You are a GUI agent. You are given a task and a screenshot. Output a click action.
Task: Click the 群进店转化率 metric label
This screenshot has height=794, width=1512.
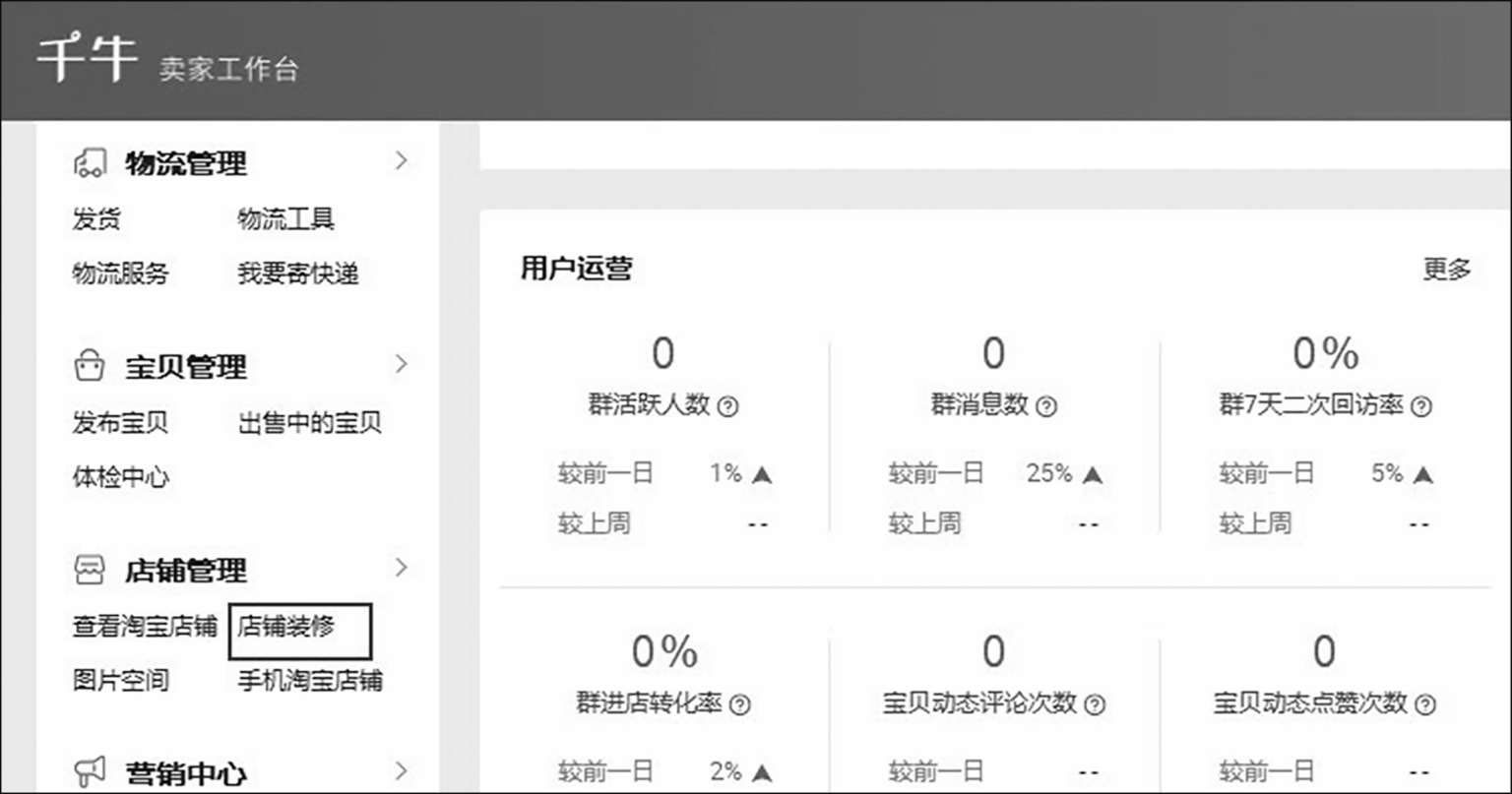650,703
